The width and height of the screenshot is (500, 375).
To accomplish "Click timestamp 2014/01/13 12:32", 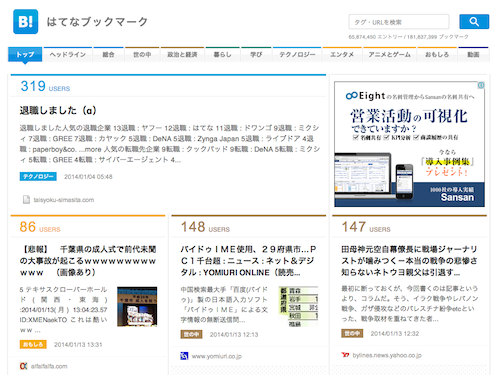I will [395, 334].
